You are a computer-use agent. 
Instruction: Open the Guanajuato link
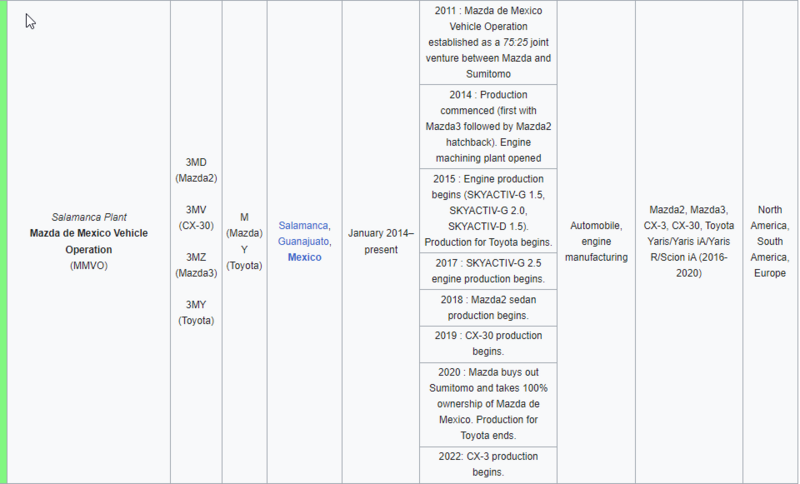(303, 241)
